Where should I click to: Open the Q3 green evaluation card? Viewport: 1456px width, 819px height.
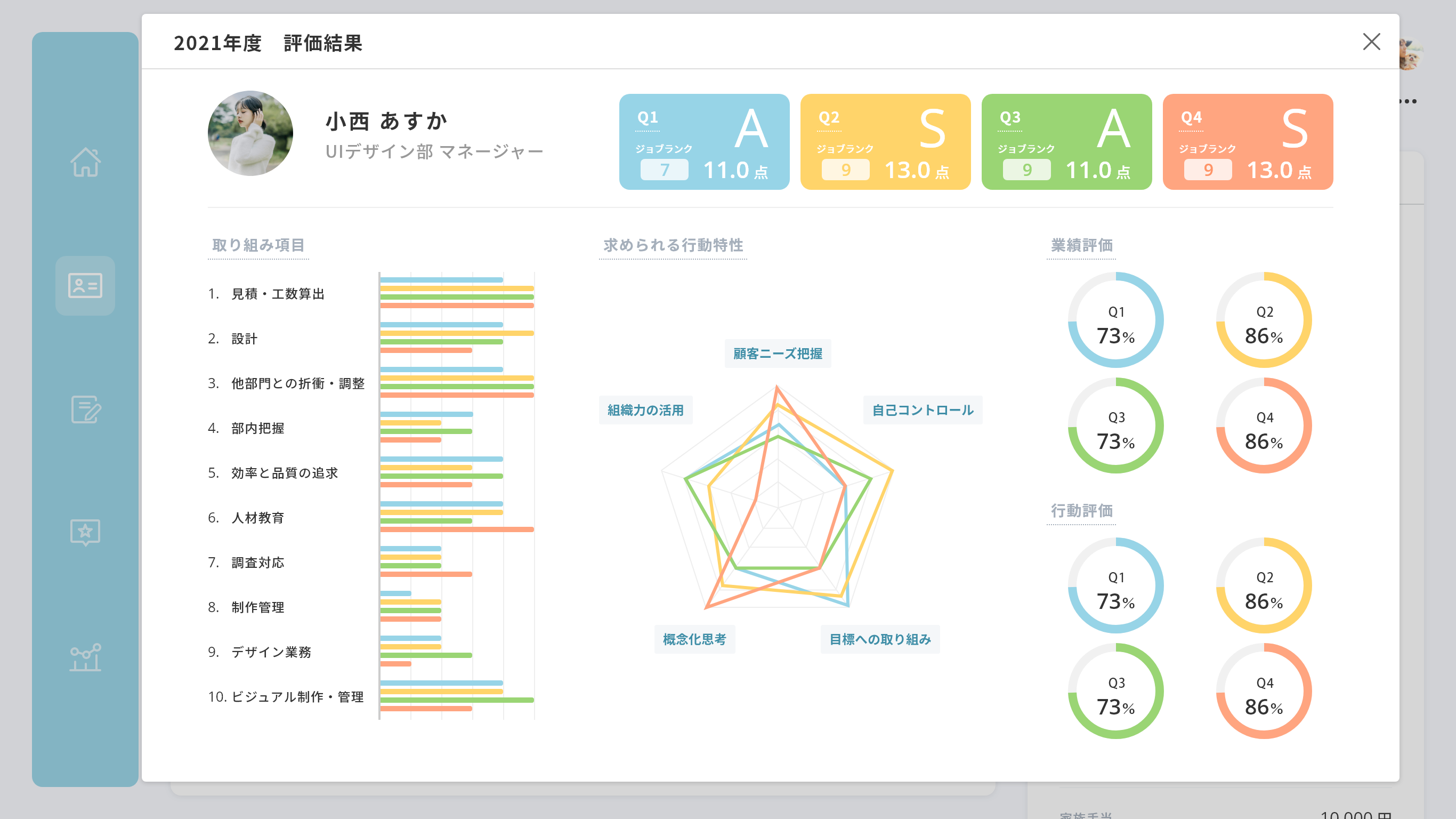coord(1066,142)
